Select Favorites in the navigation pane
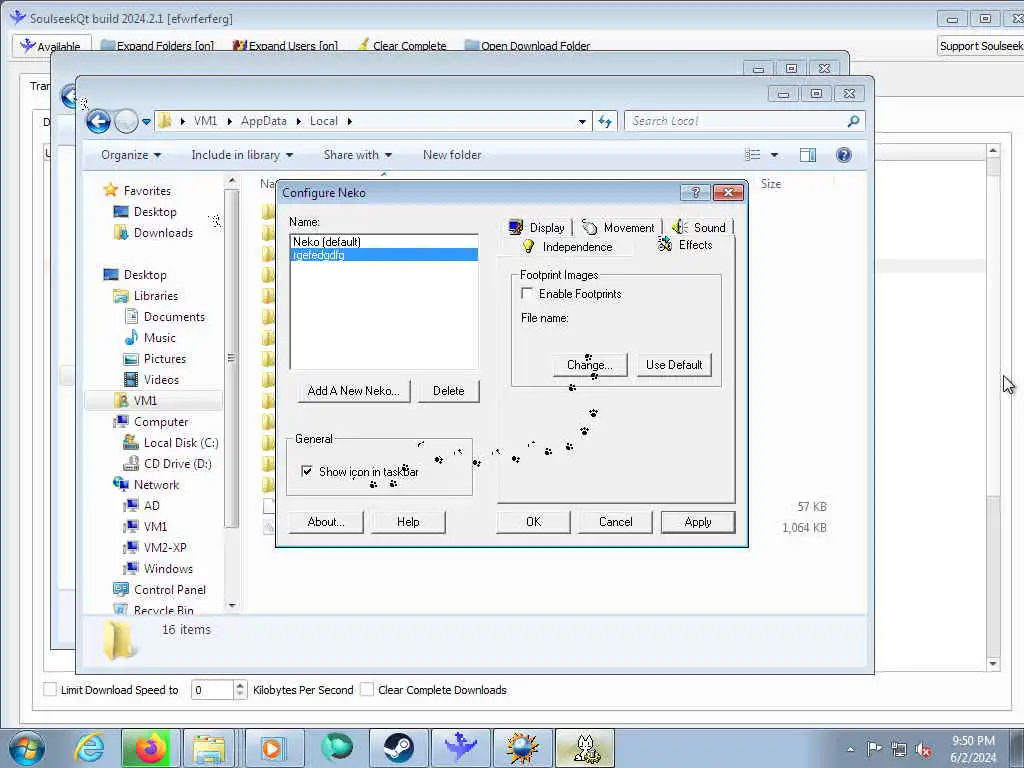Viewport: 1024px width, 768px height. [147, 191]
